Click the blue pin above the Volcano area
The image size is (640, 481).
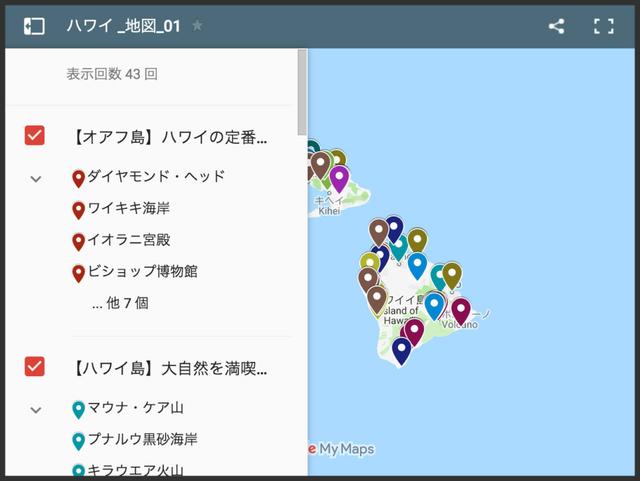pos(434,307)
